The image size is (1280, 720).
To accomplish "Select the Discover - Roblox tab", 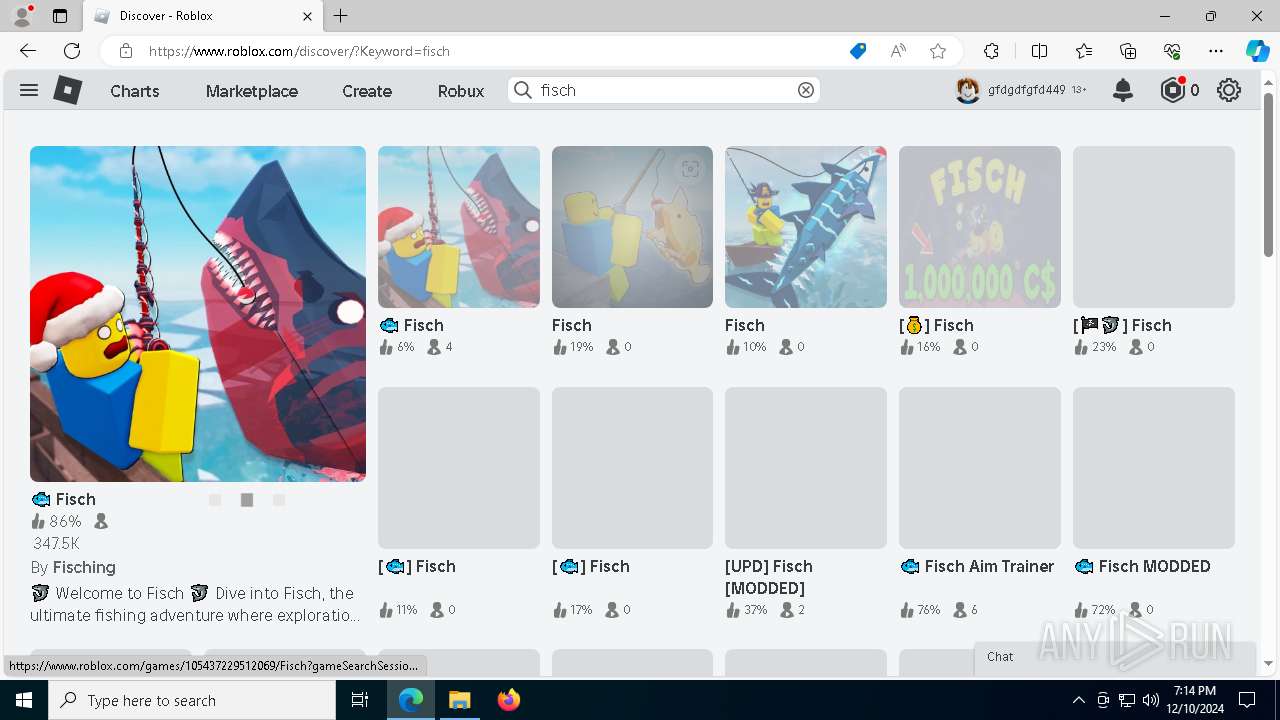I will click(202, 16).
